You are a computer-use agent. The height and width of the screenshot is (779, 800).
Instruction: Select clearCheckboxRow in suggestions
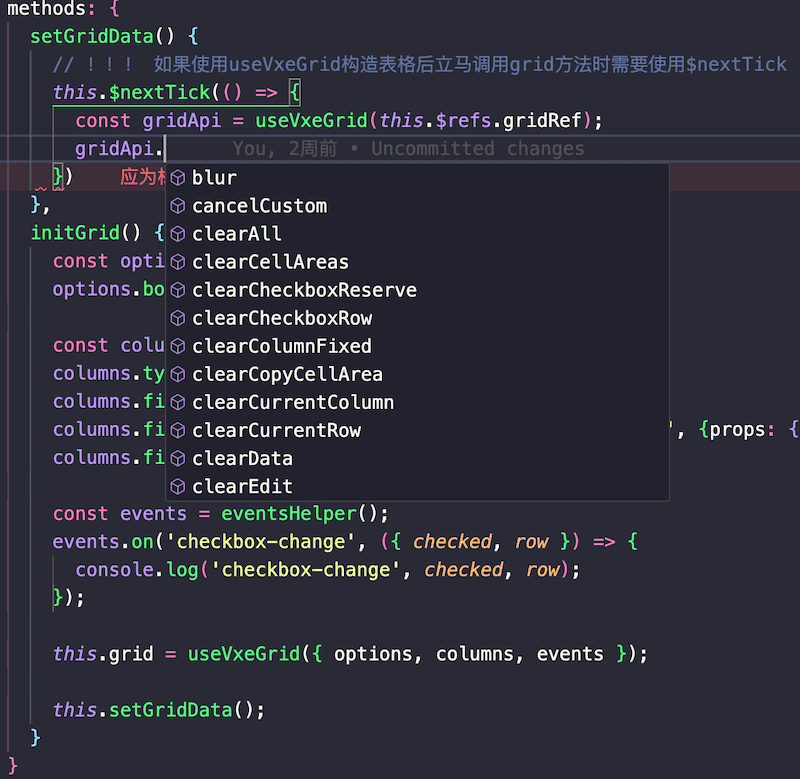[417, 318]
